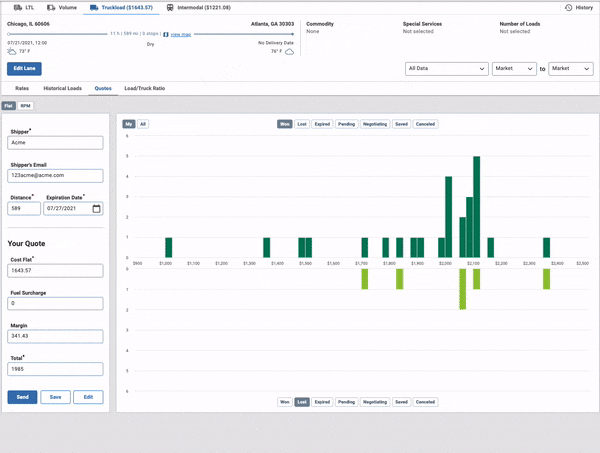The image size is (600, 453).
Task: Click the Expiration Date field
Action: (x=73, y=209)
